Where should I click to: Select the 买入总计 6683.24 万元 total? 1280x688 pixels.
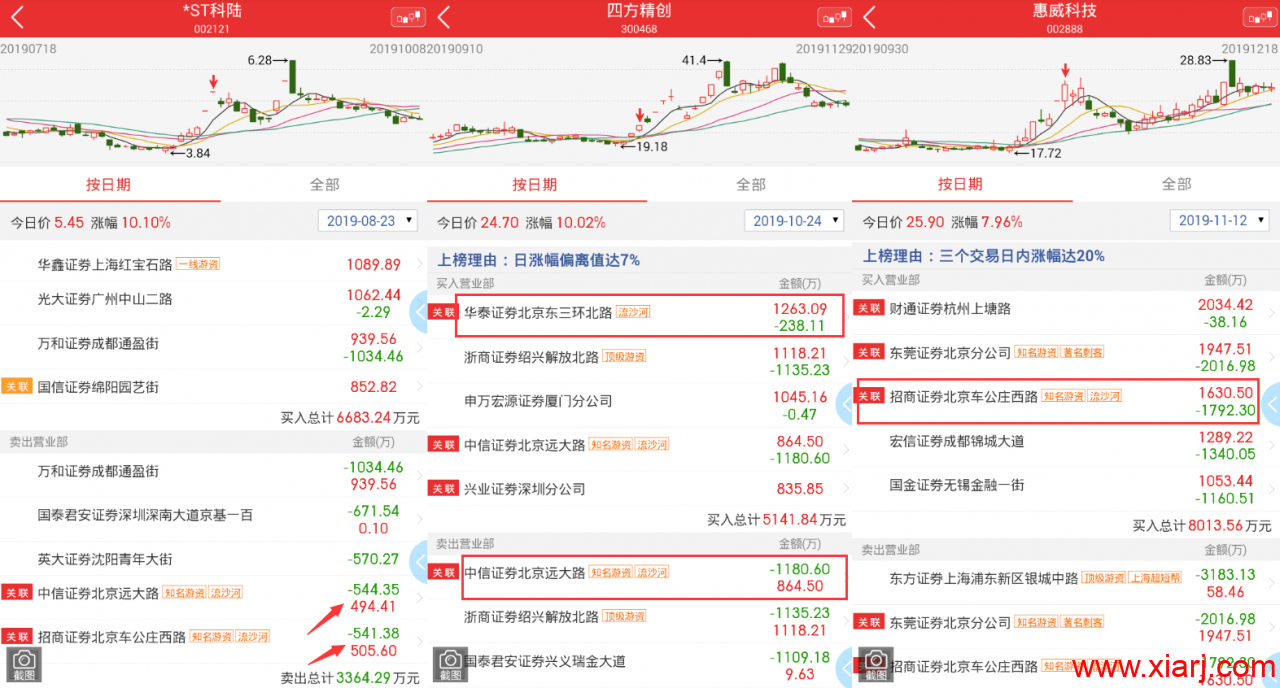350,417
